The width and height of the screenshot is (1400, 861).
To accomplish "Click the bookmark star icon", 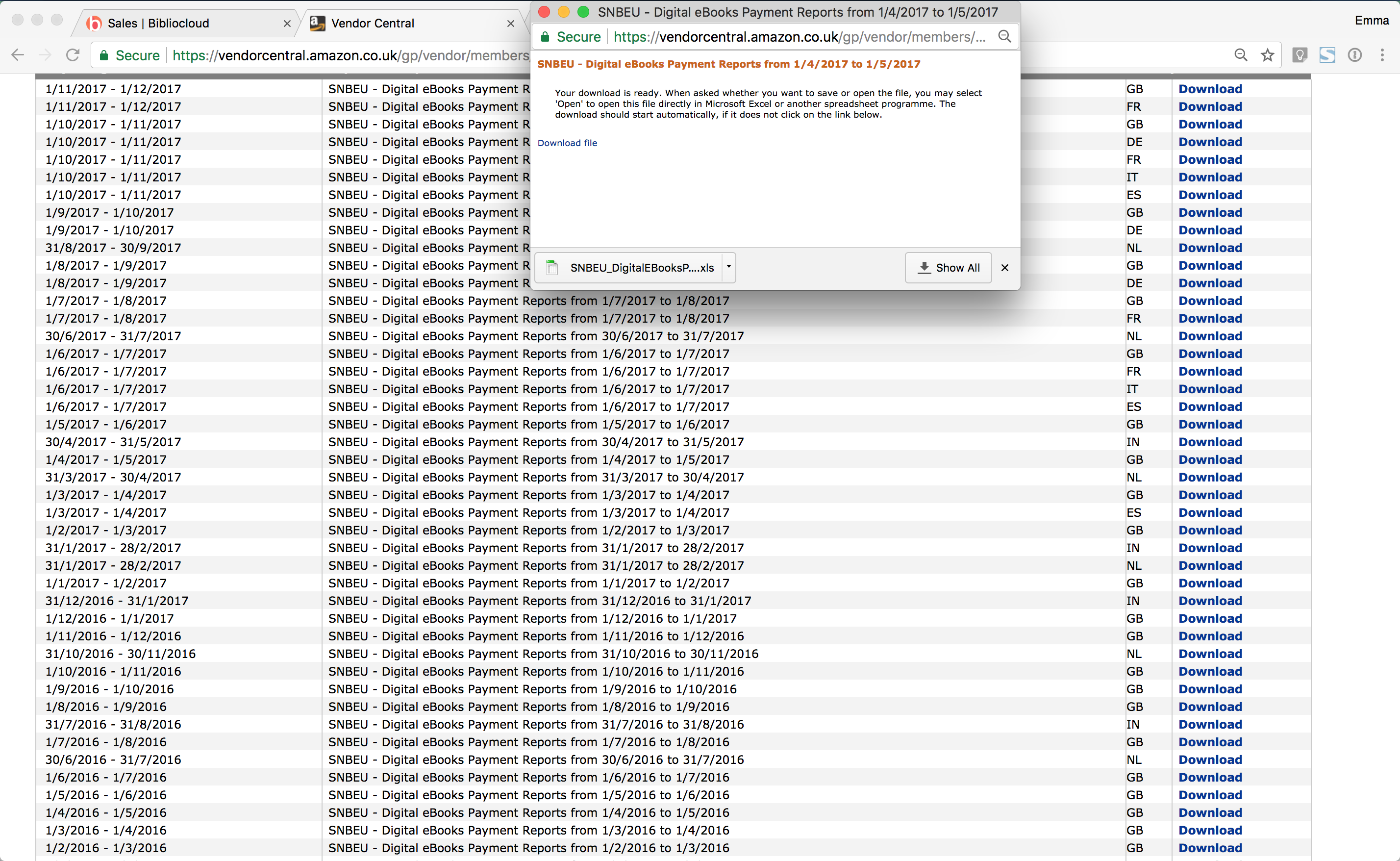I will click(1267, 55).
